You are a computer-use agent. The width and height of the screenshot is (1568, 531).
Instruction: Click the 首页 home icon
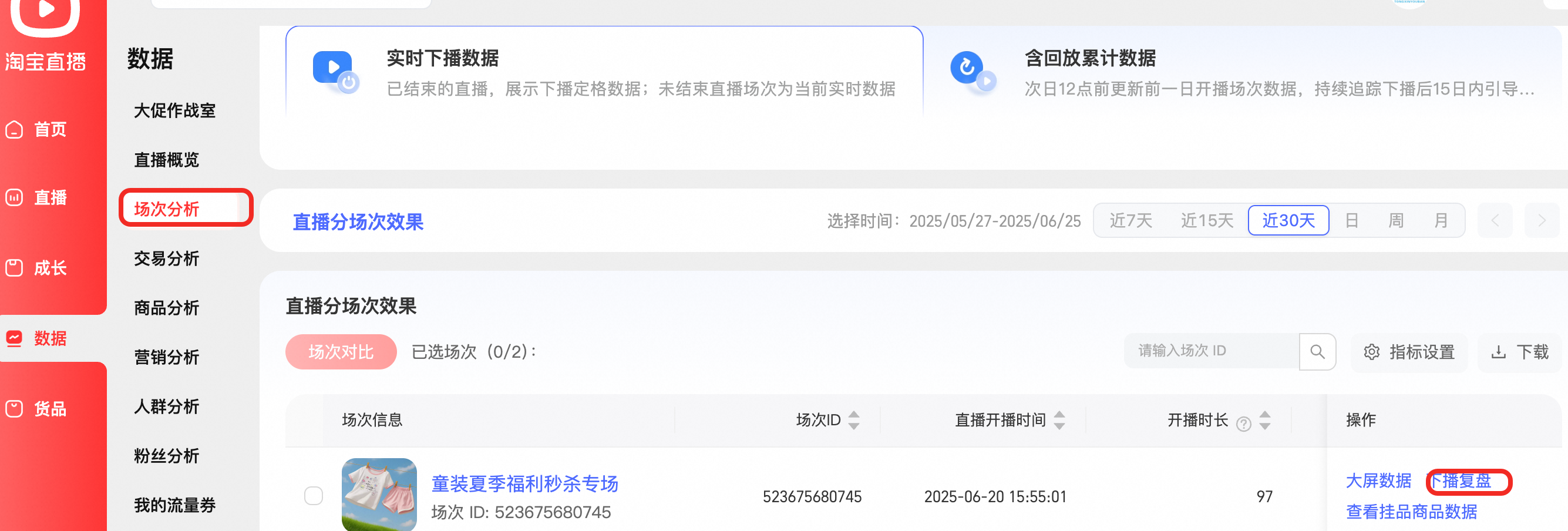(14, 130)
